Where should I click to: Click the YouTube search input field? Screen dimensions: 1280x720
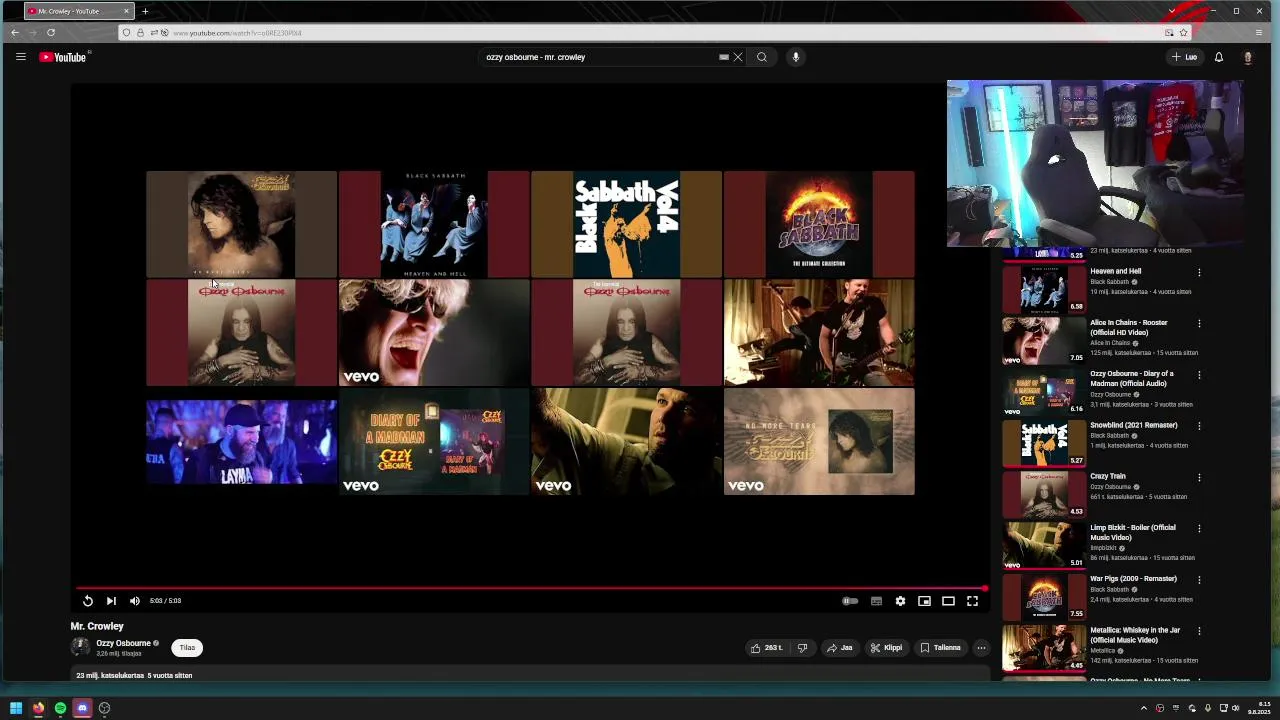click(598, 57)
